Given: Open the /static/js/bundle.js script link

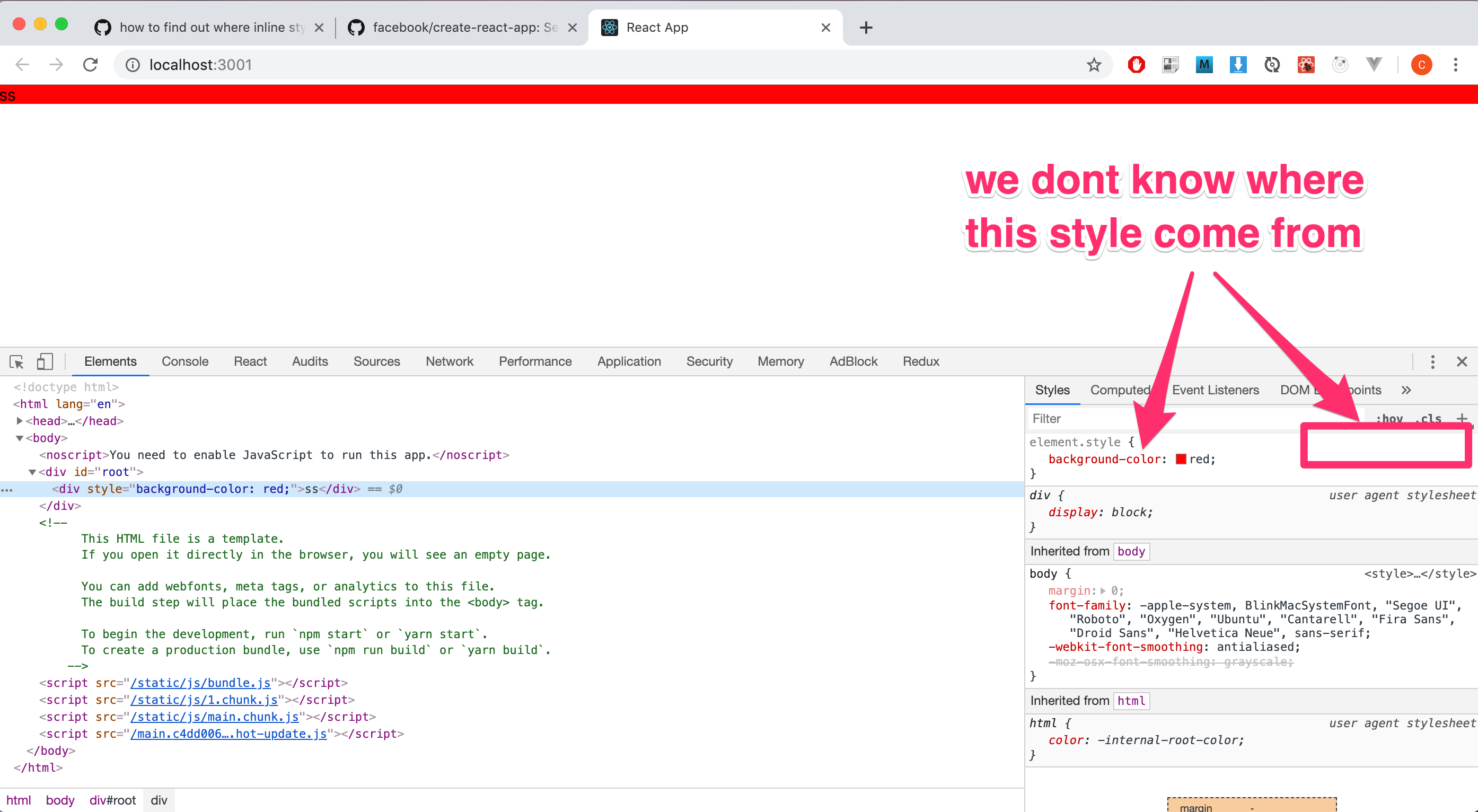Looking at the screenshot, I should pos(200,683).
